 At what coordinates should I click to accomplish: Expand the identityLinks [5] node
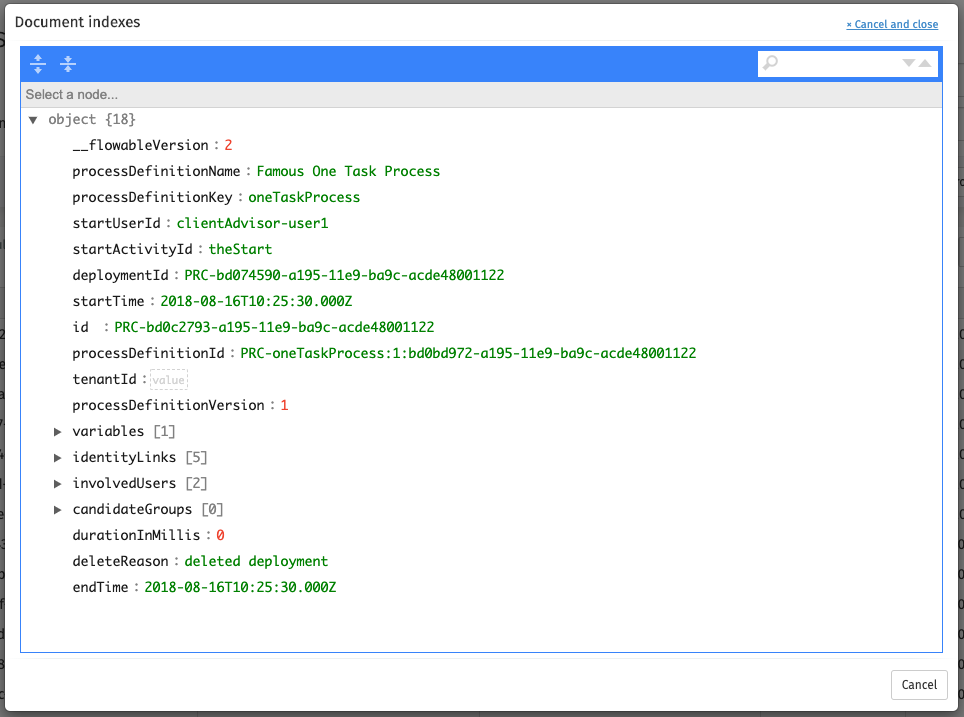[58, 458]
